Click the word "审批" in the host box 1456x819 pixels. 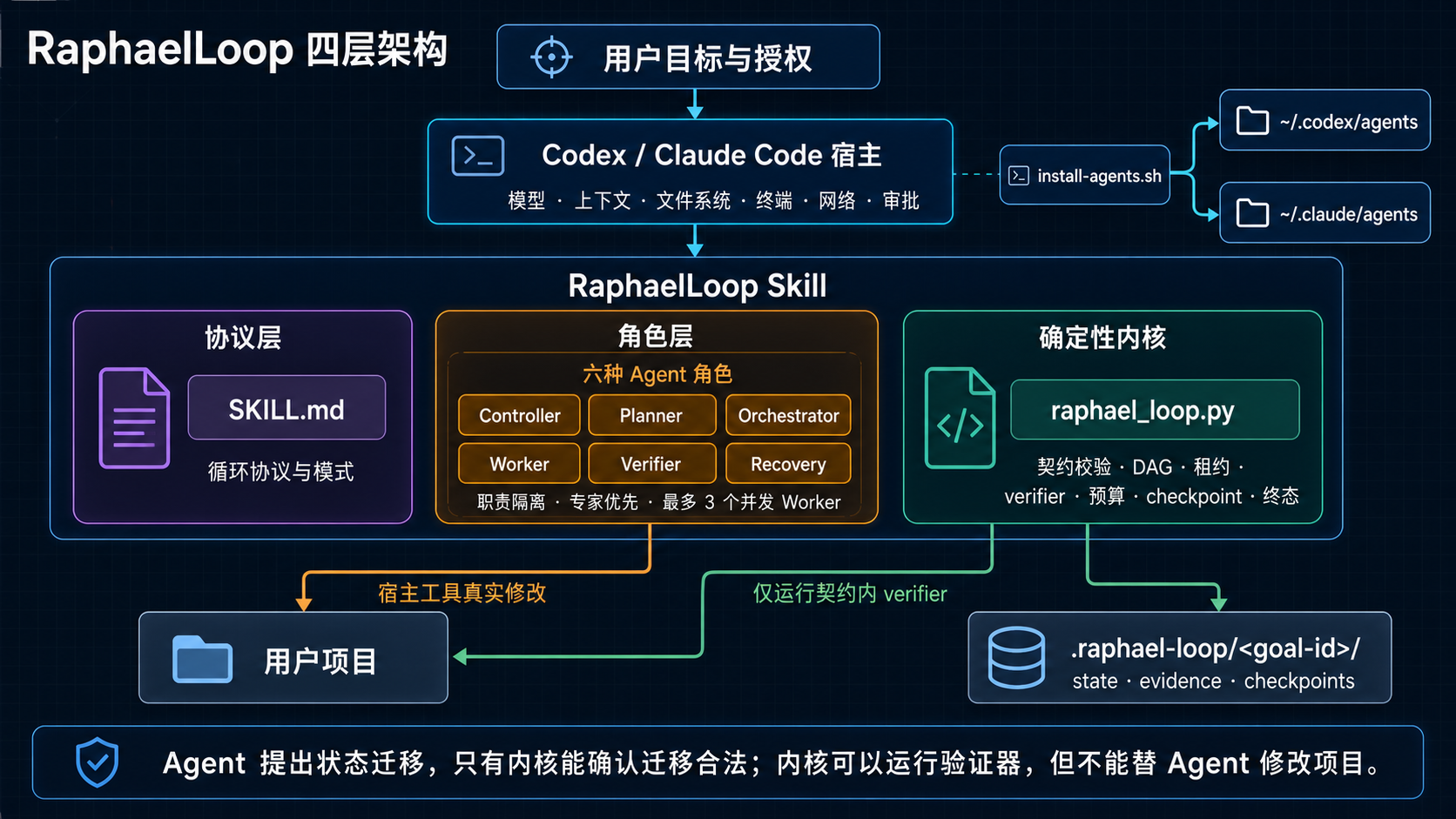pos(901,201)
